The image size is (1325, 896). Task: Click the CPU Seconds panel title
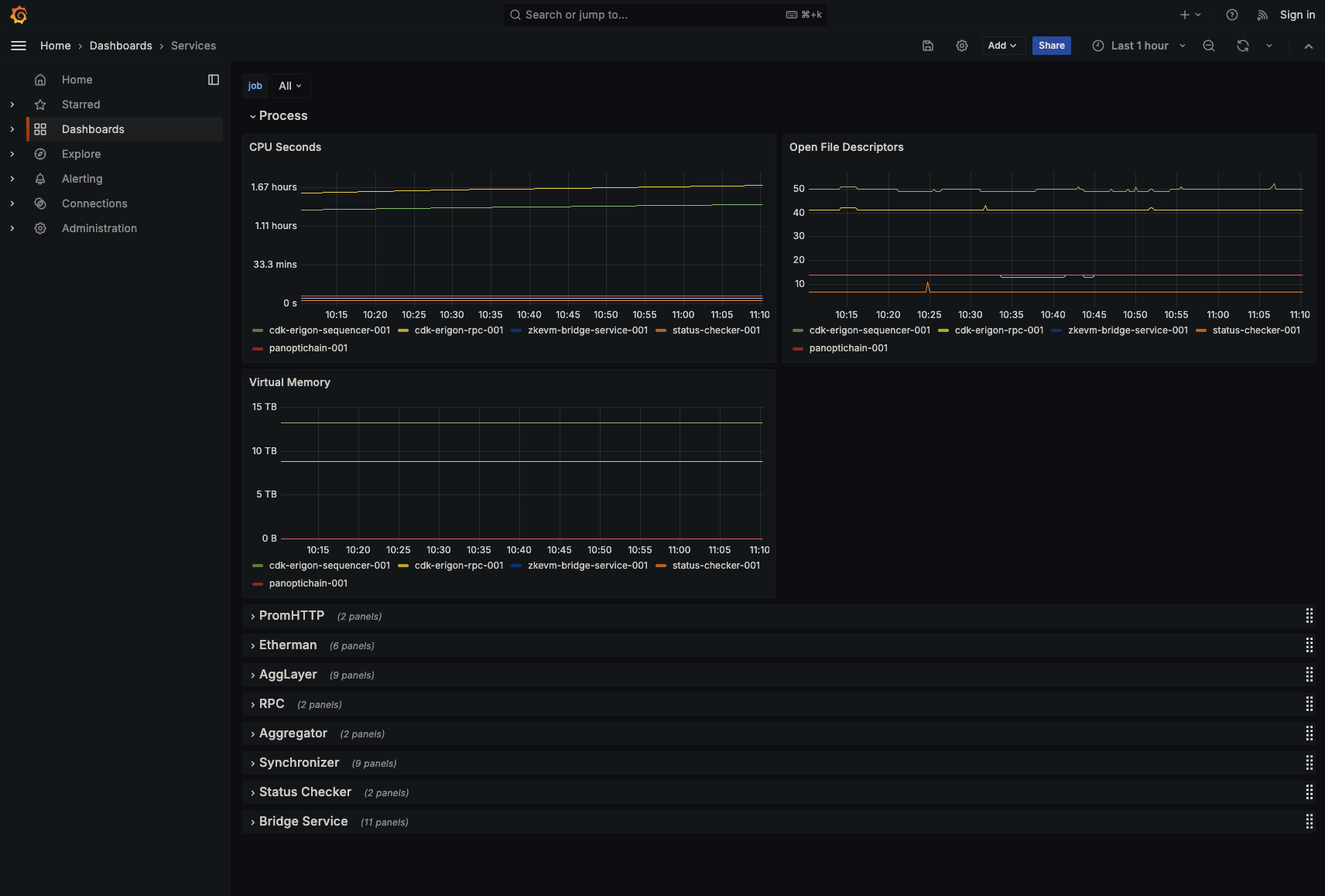coord(285,147)
